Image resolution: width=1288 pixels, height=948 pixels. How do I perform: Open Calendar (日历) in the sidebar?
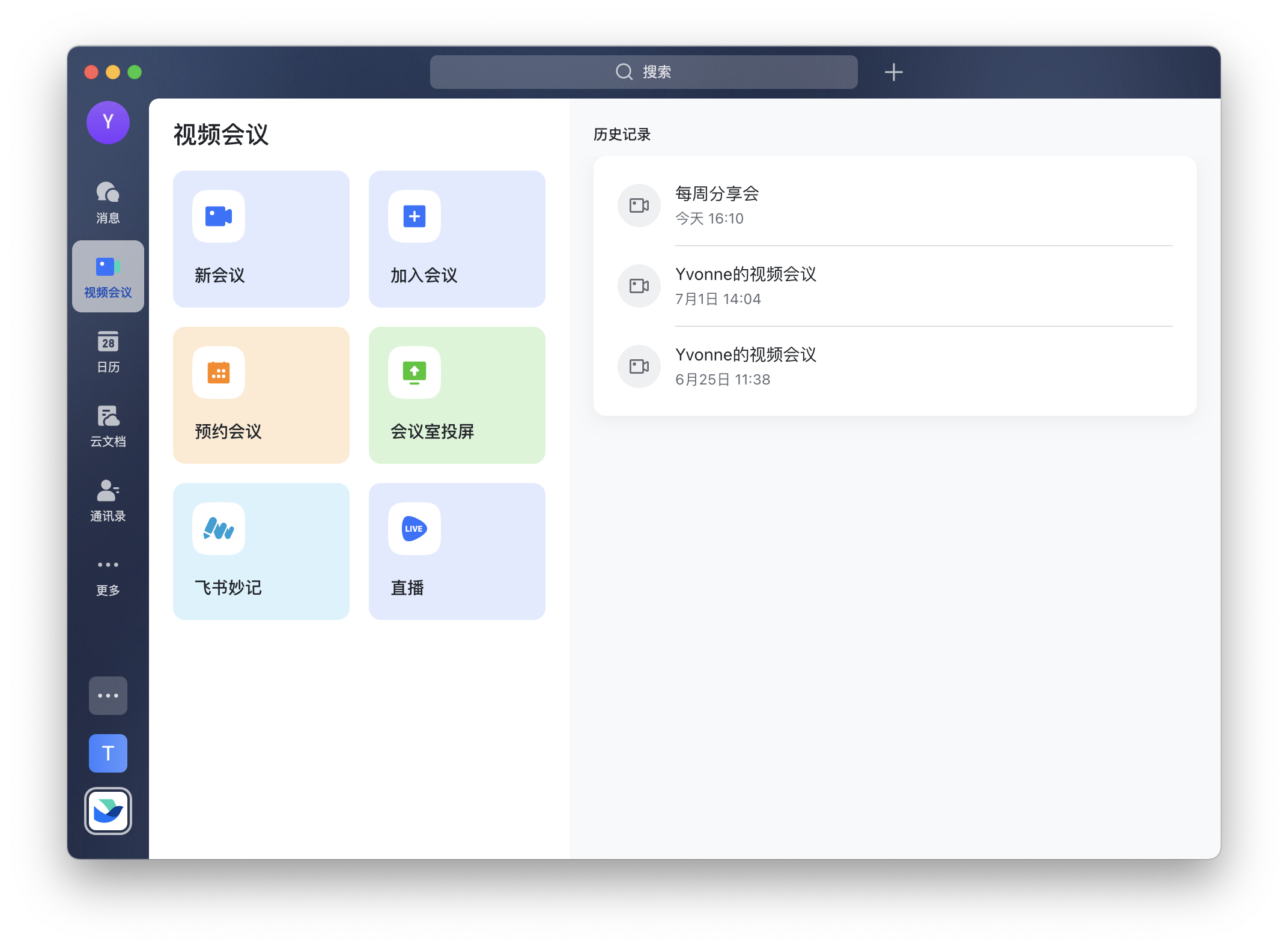coord(108,351)
